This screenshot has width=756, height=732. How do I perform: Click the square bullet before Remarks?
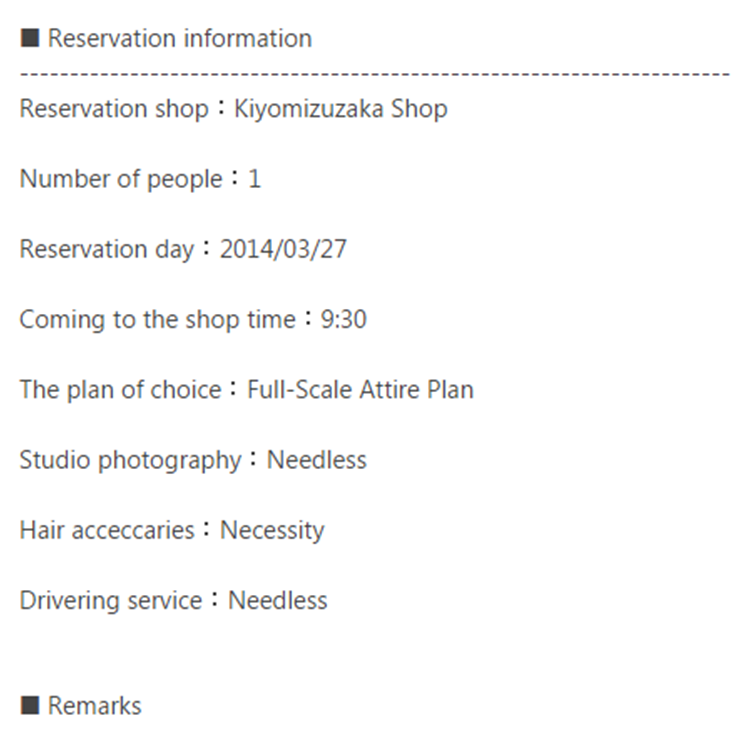pyautogui.click(x=30, y=705)
